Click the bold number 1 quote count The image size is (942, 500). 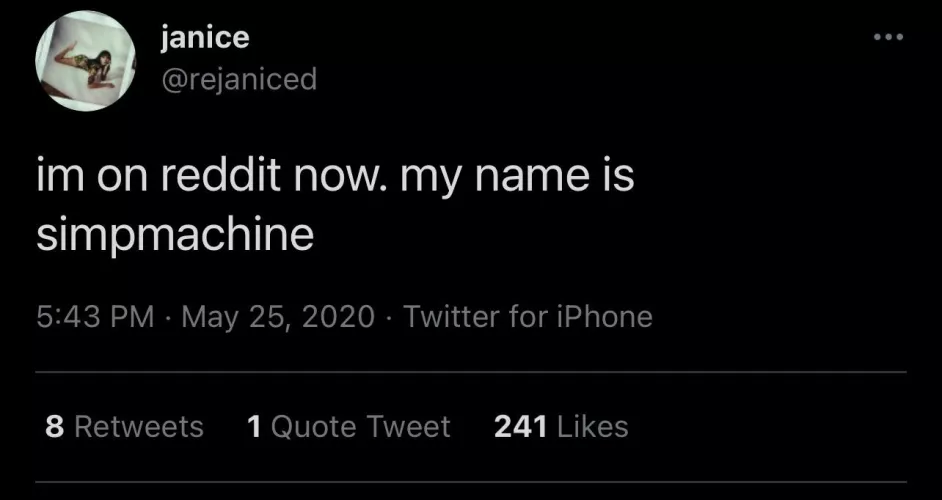pos(254,427)
